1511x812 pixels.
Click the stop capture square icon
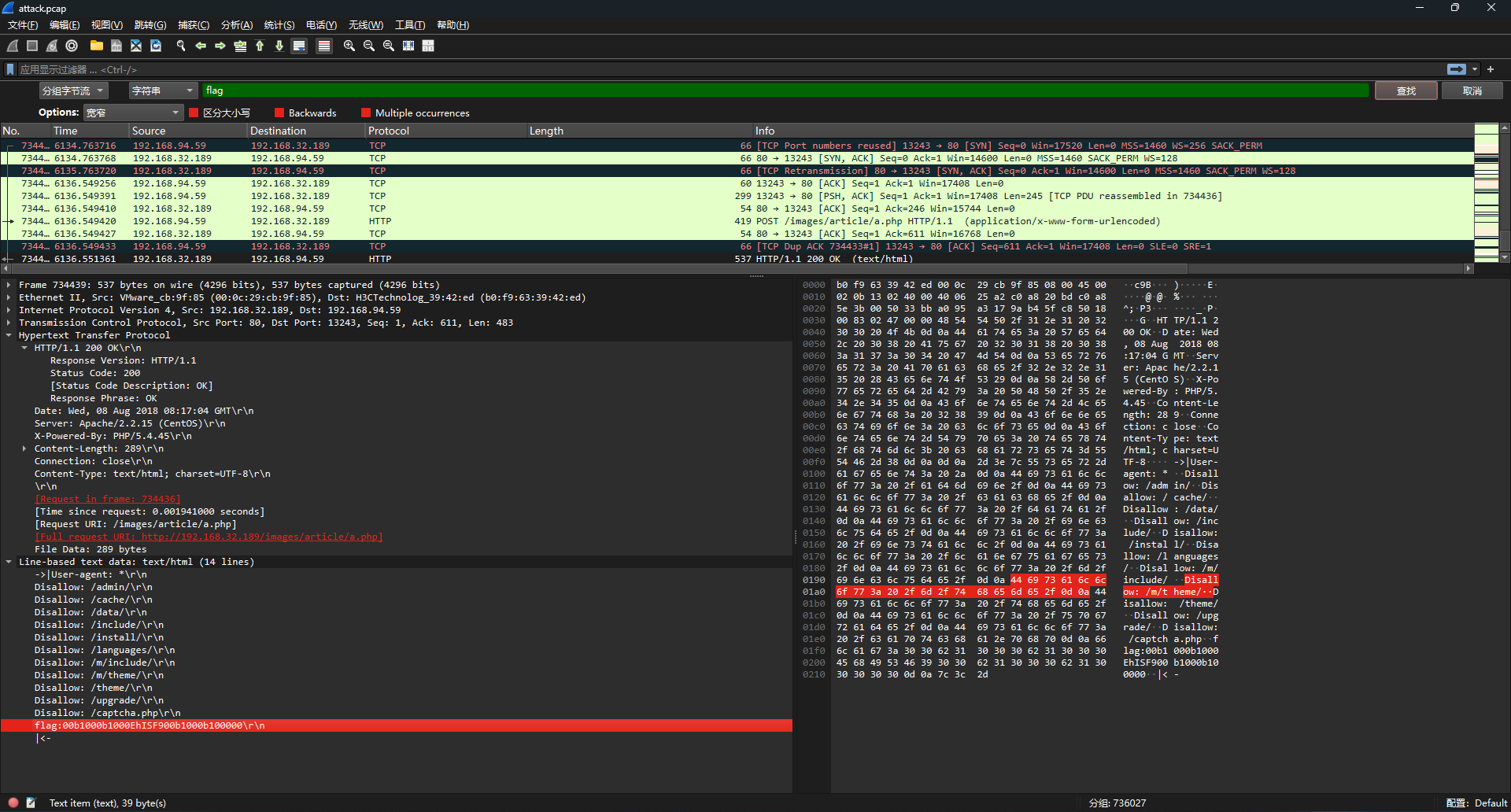coord(32,46)
